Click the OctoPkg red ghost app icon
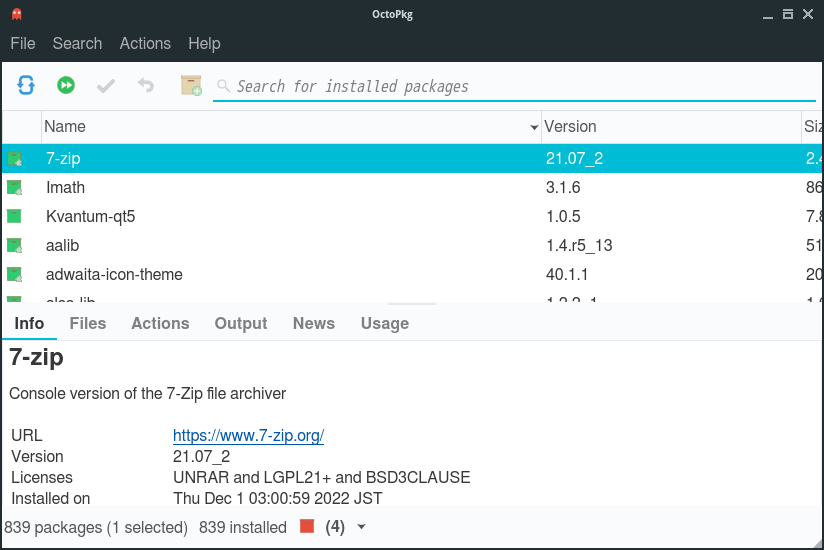Image resolution: width=824 pixels, height=550 pixels. [16, 14]
